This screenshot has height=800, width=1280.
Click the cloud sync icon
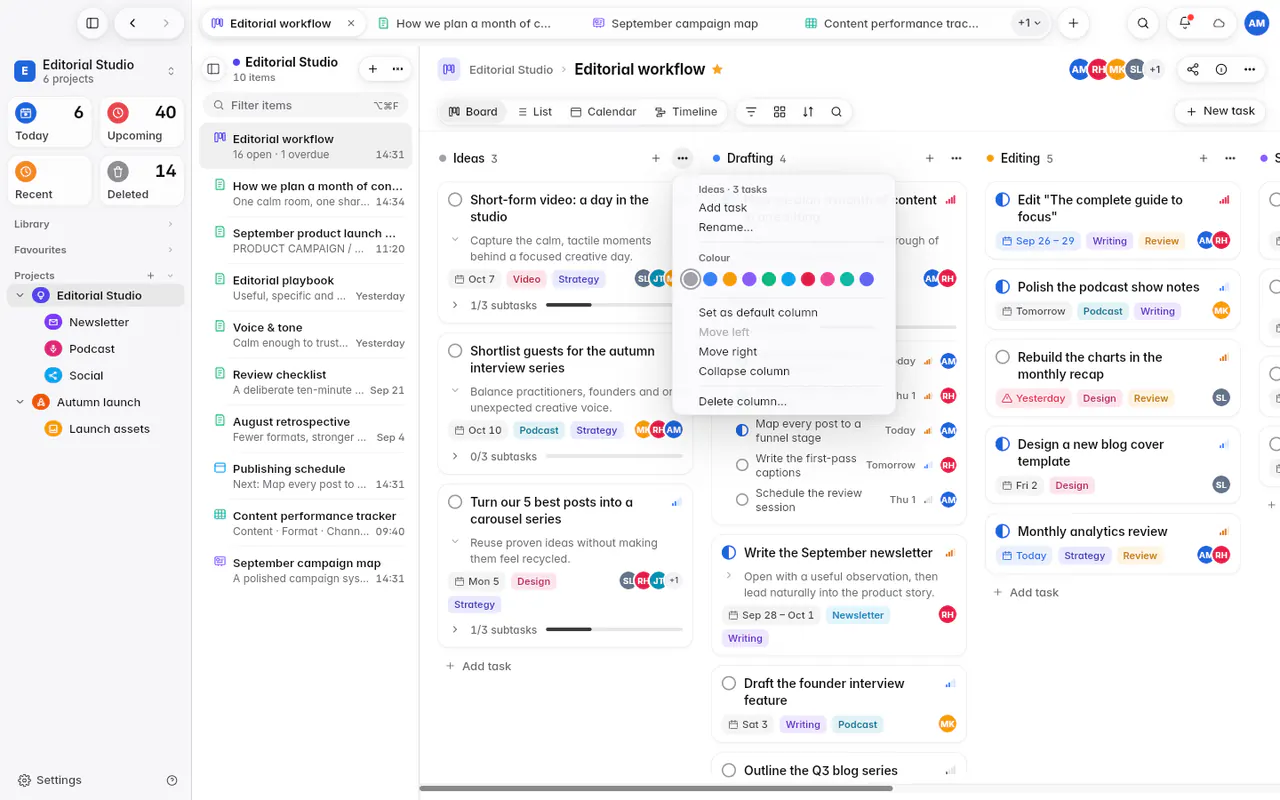tap(1219, 23)
